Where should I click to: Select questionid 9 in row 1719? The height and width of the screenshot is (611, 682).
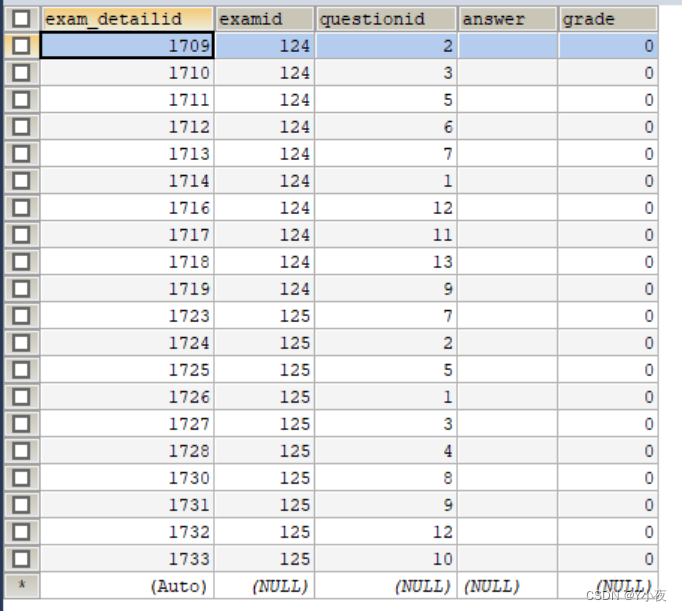(x=386, y=289)
